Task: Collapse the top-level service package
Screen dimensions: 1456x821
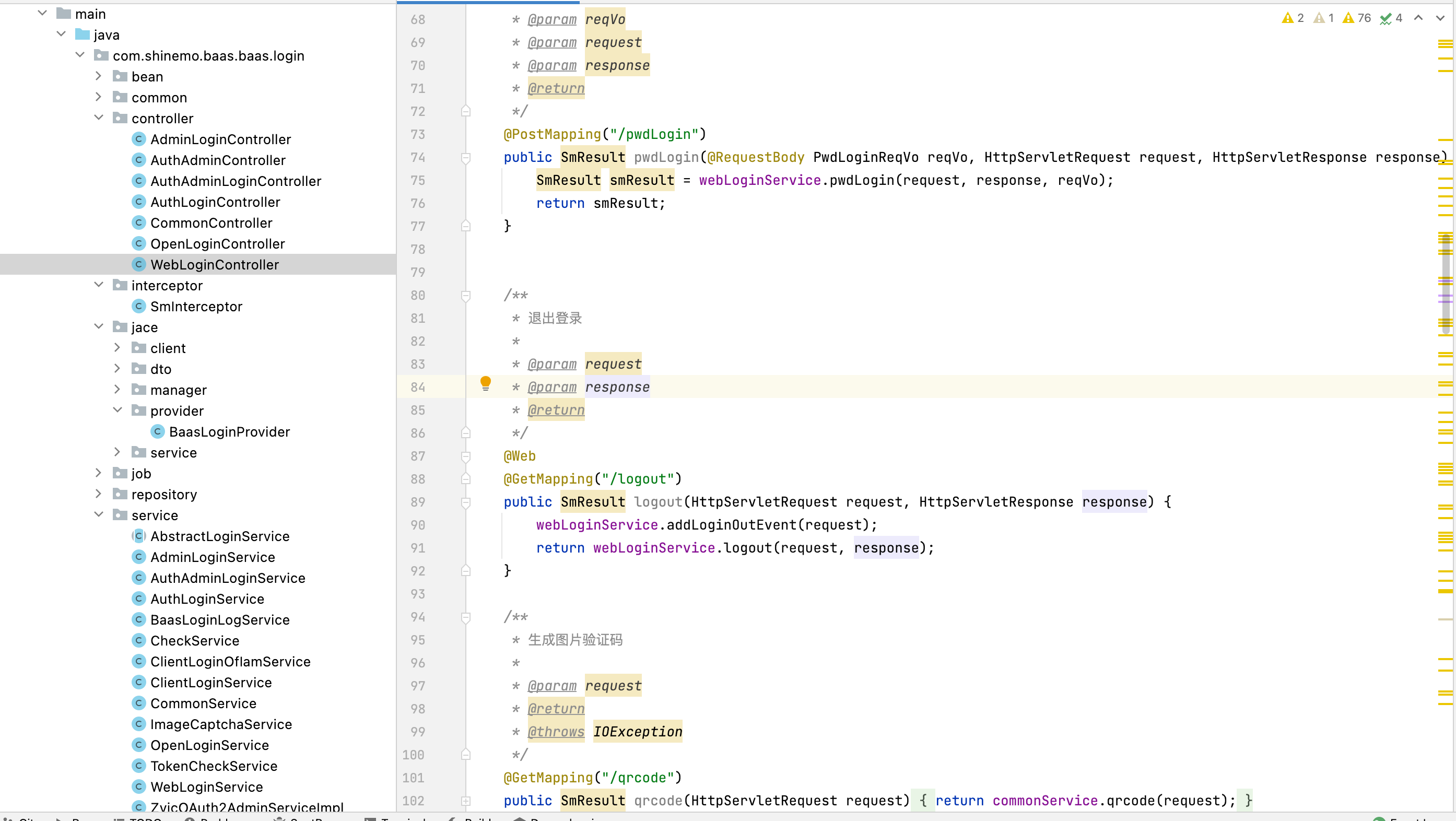Action: 98,514
